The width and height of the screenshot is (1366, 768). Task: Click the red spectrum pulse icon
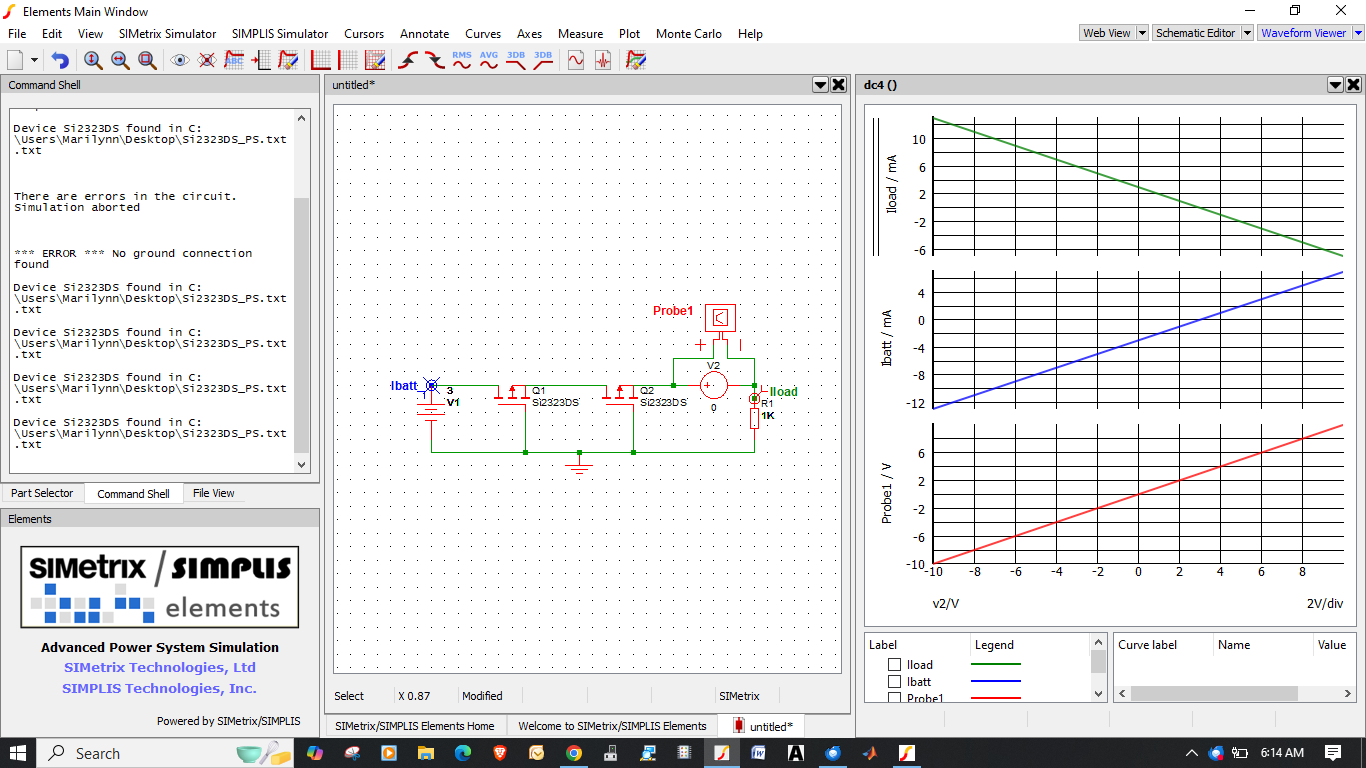(603, 60)
